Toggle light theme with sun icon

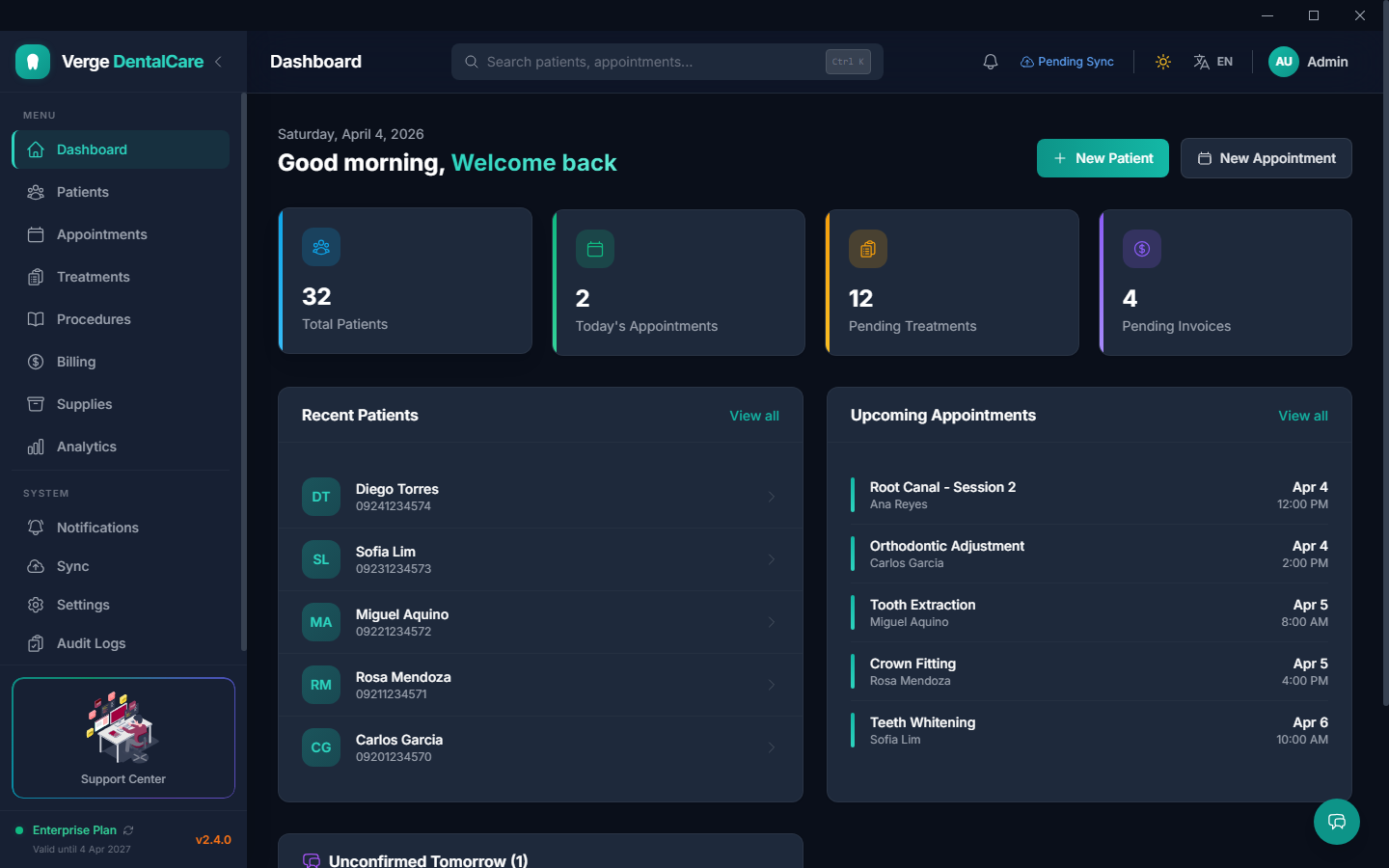tap(1163, 62)
